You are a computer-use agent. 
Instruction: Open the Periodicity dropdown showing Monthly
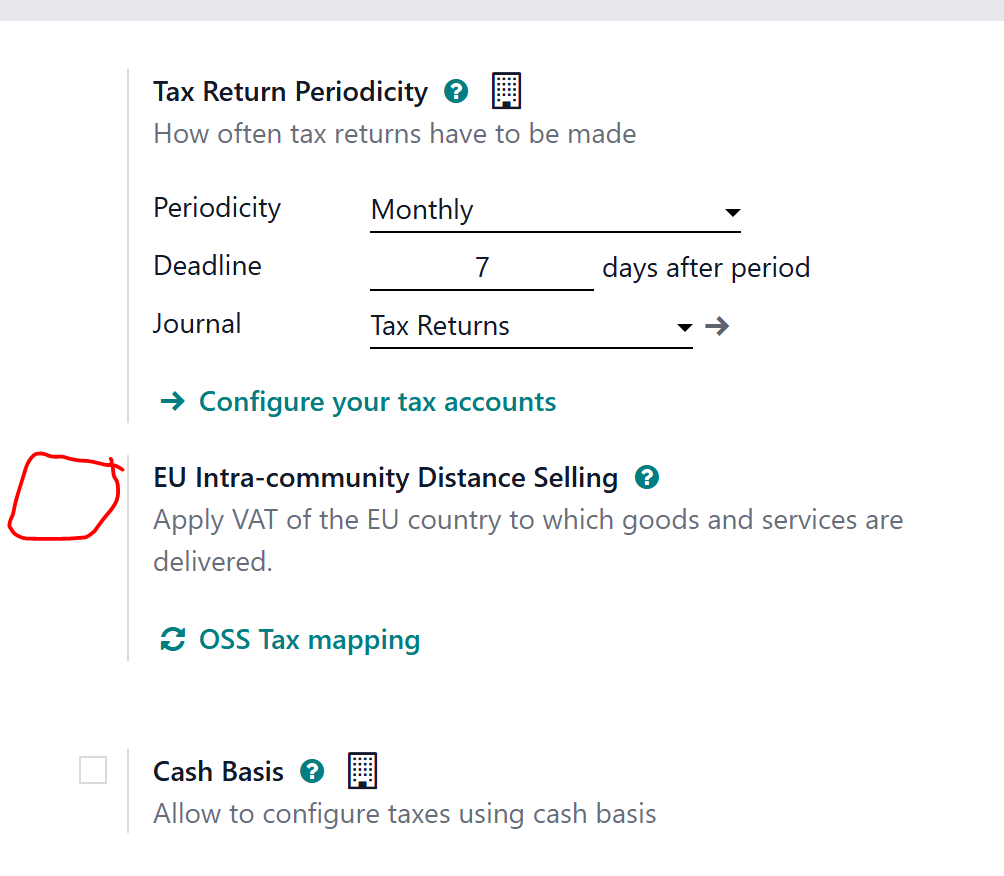555,211
